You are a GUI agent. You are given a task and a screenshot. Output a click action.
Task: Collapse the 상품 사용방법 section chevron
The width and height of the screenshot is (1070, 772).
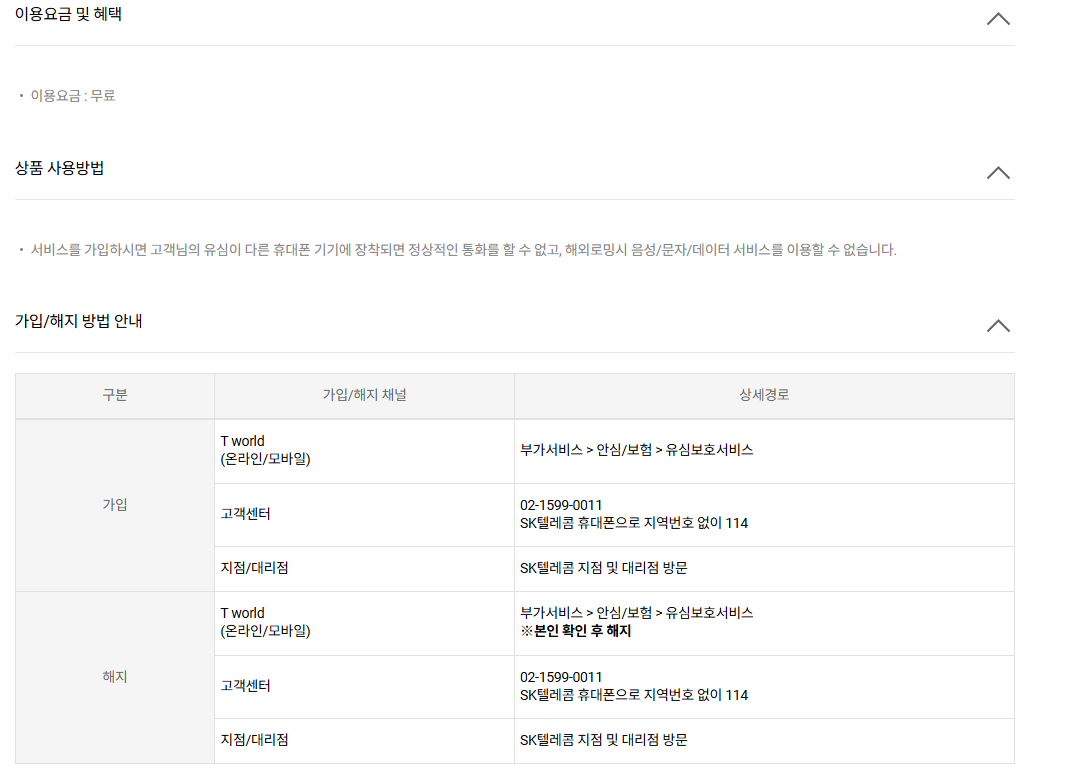pos(998,173)
